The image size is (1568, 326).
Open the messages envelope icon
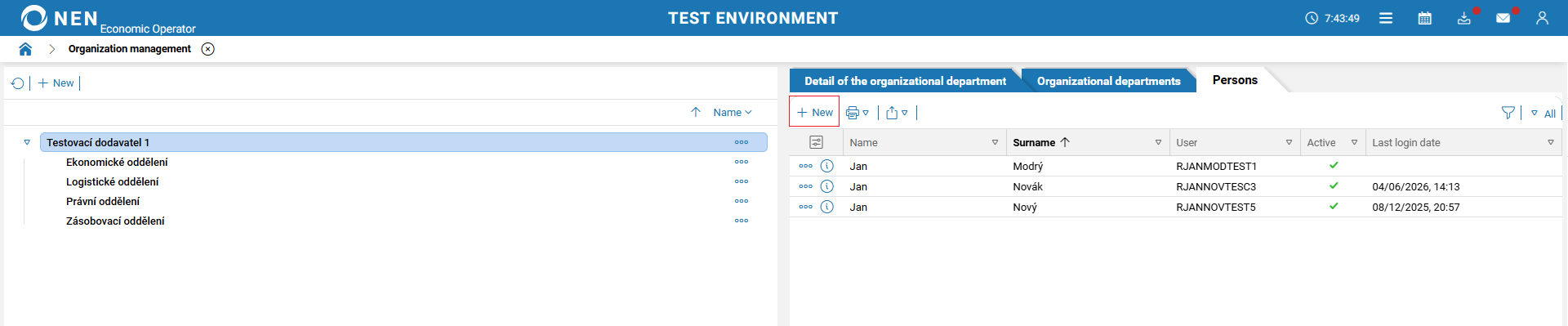1503,18
